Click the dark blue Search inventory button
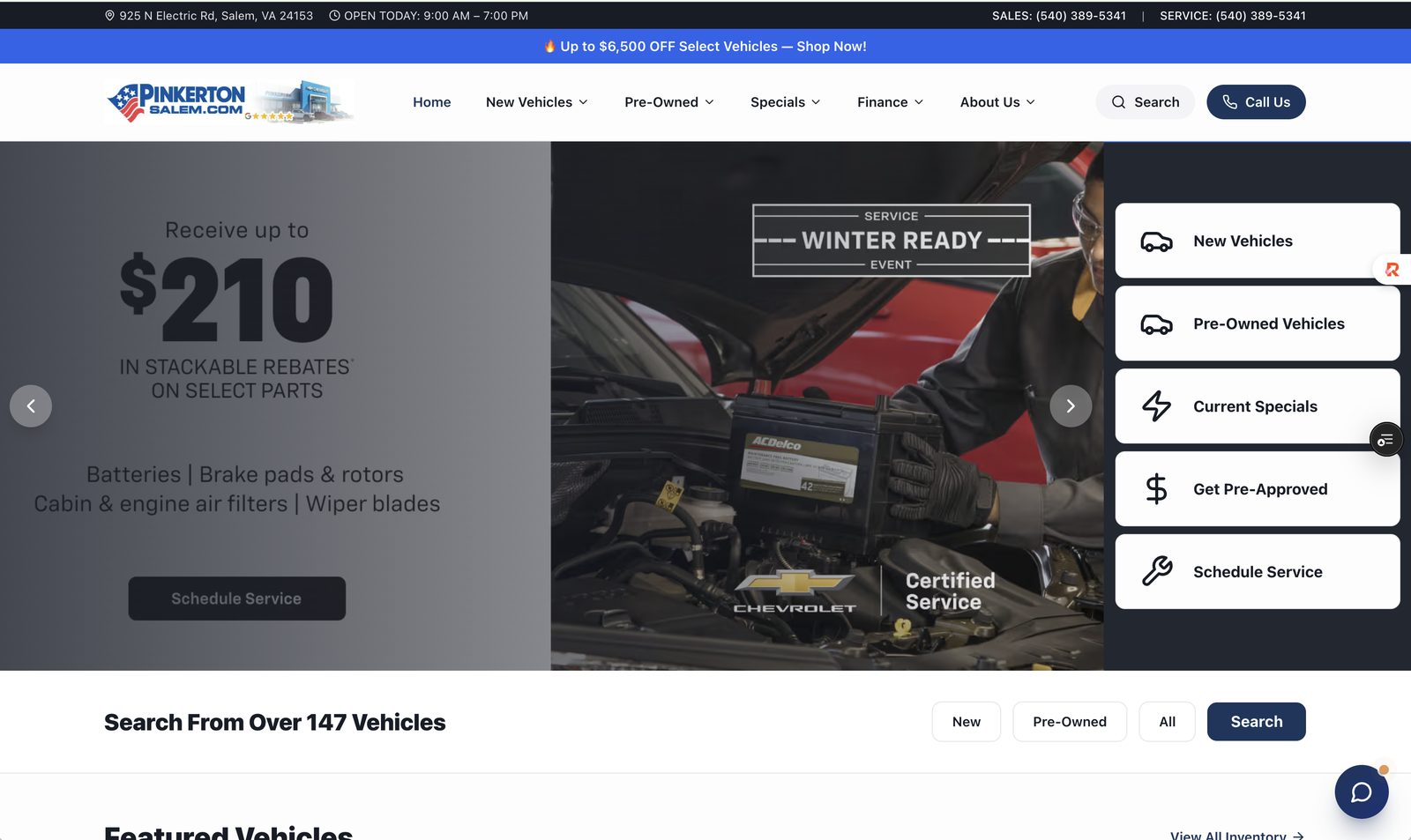 pyautogui.click(x=1257, y=722)
